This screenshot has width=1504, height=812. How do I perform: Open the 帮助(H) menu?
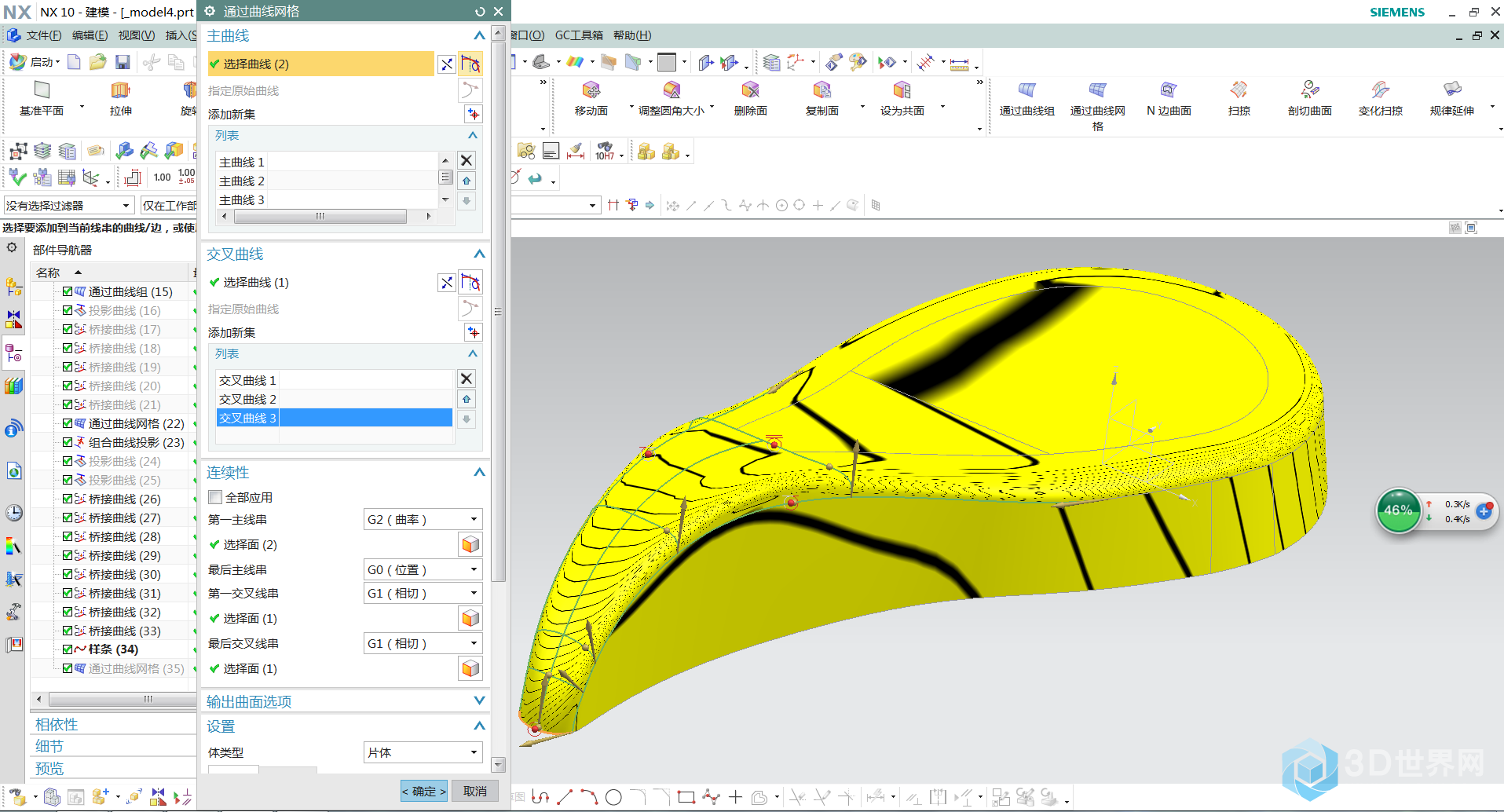[632, 35]
